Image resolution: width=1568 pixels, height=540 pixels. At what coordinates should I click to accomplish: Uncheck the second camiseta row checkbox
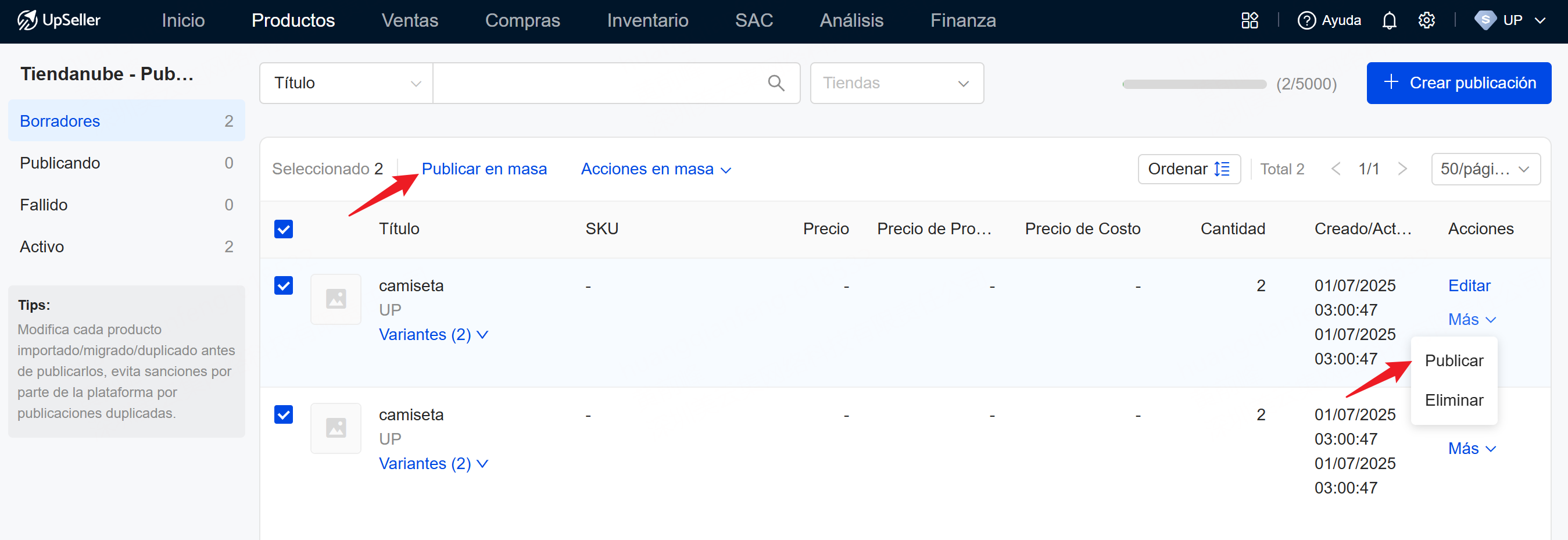tap(284, 414)
